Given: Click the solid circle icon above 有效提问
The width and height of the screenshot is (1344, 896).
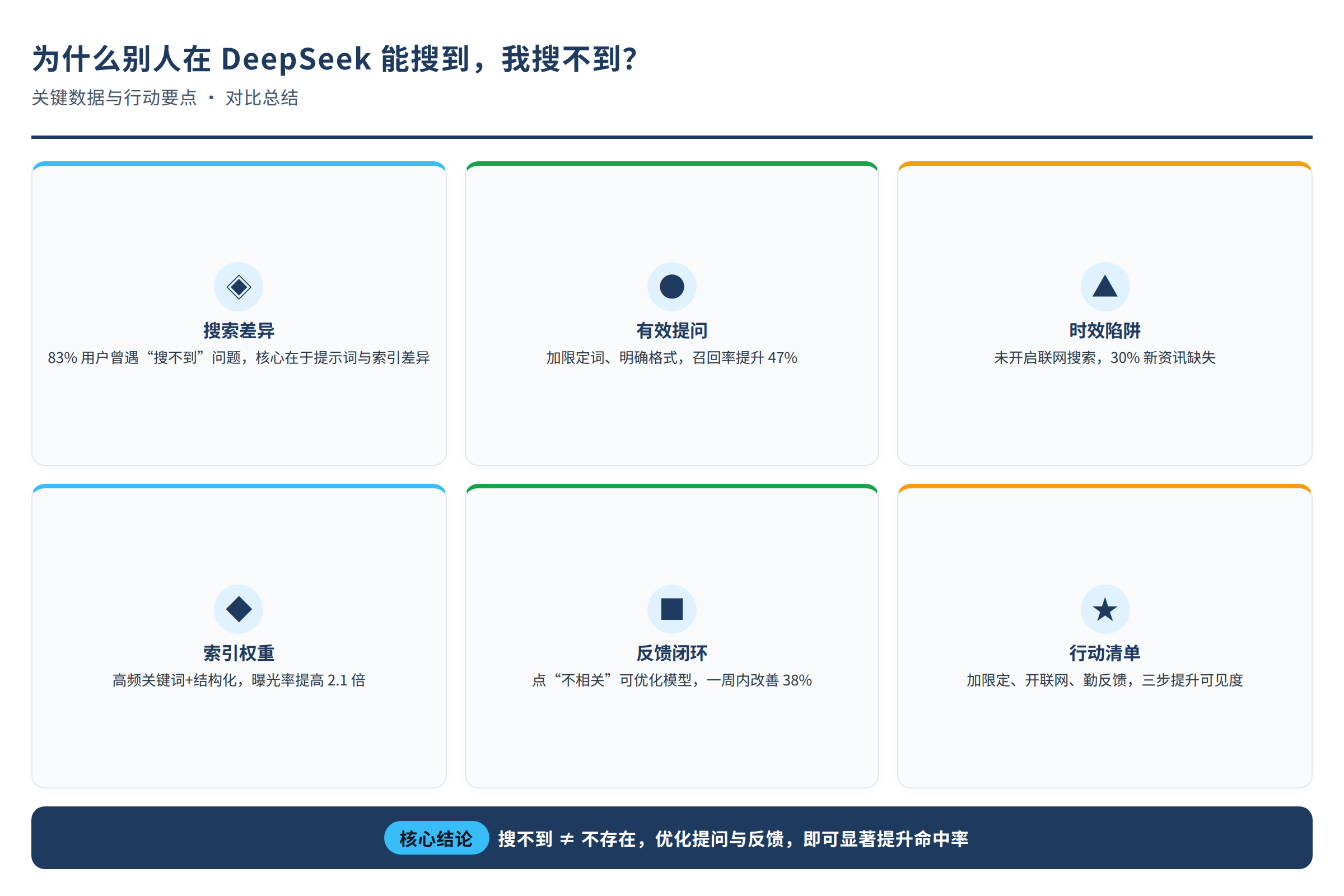Looking at the screenshot, I should [672, 287].
